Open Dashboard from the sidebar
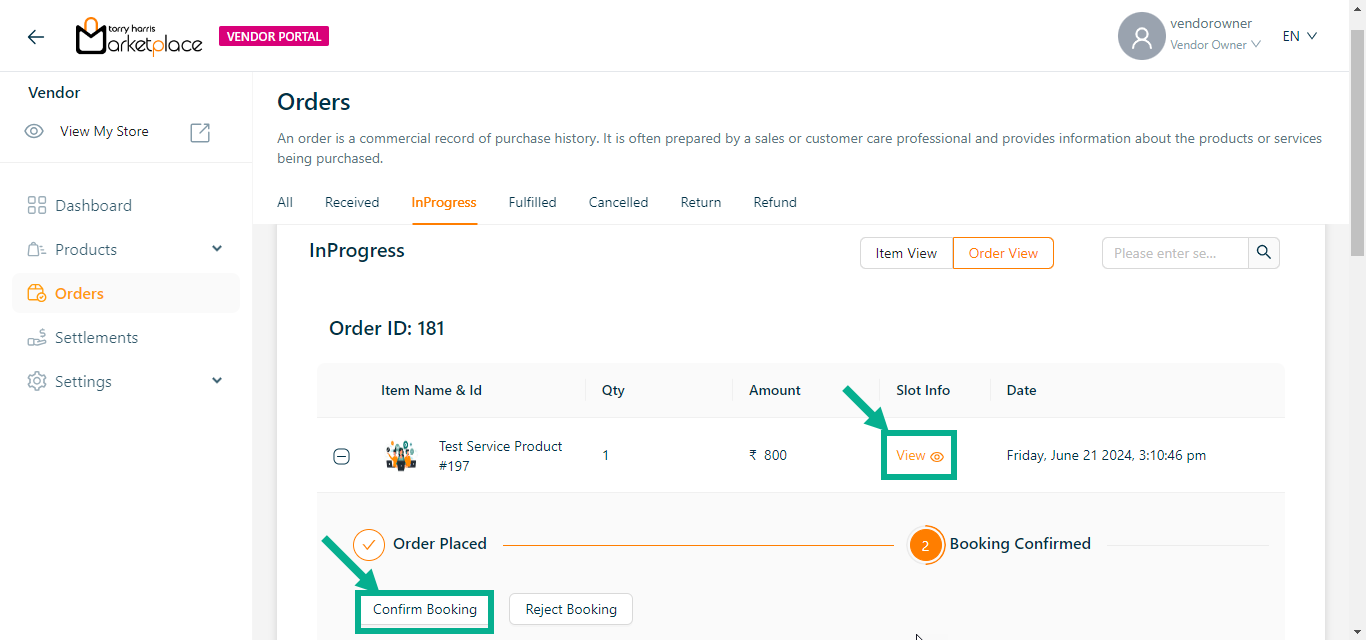Image resolution: width=1366 pixels, height=640 pixels. [x=93, y=206]
